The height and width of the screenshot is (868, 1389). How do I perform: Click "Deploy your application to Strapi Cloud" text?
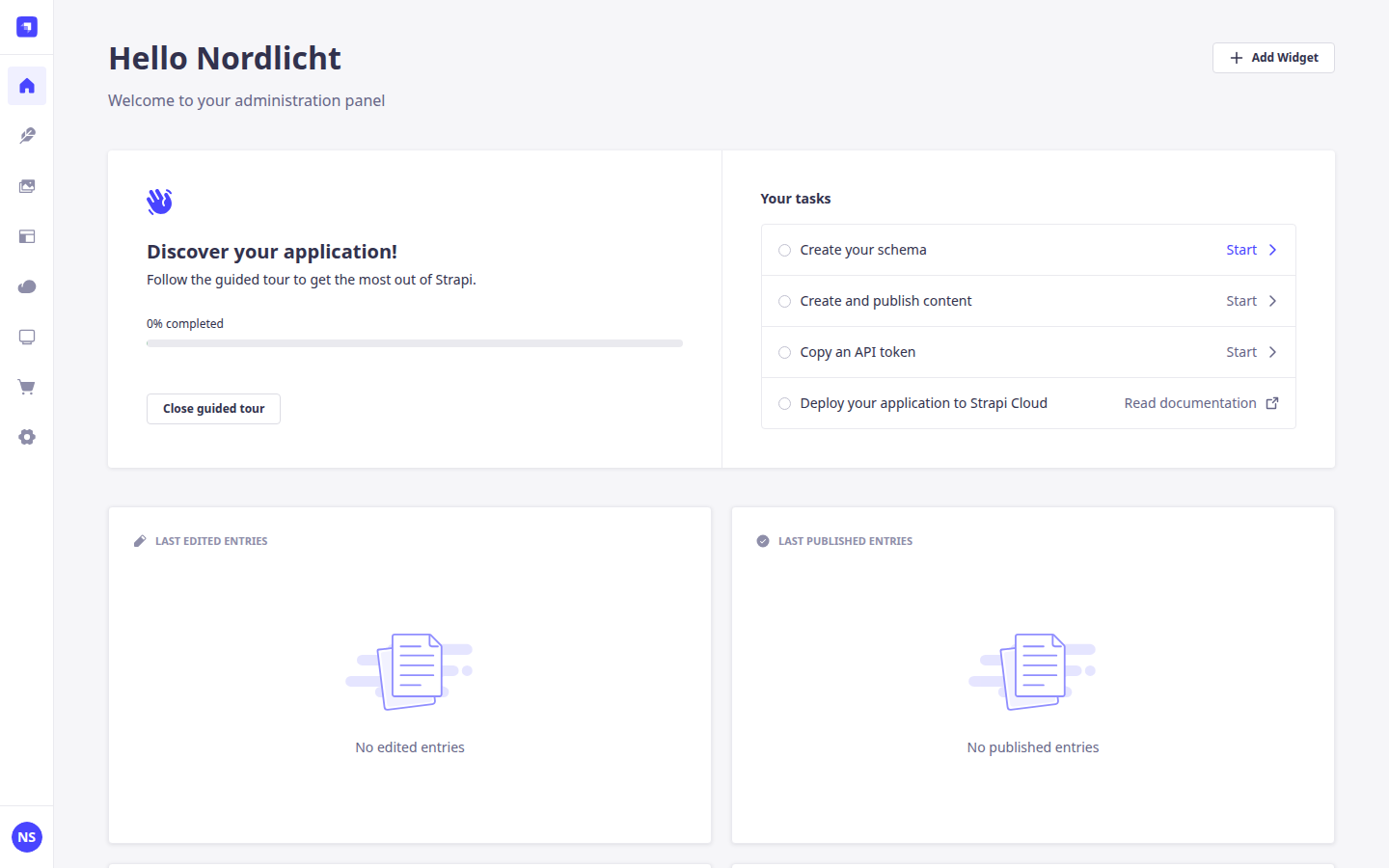[x=923, y=403]
